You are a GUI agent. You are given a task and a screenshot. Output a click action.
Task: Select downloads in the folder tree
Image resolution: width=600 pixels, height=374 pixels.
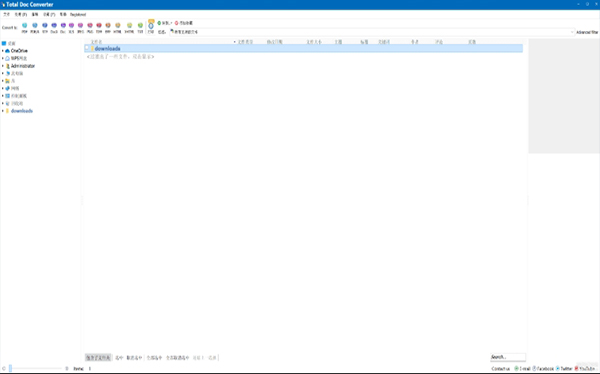(22, 111)
